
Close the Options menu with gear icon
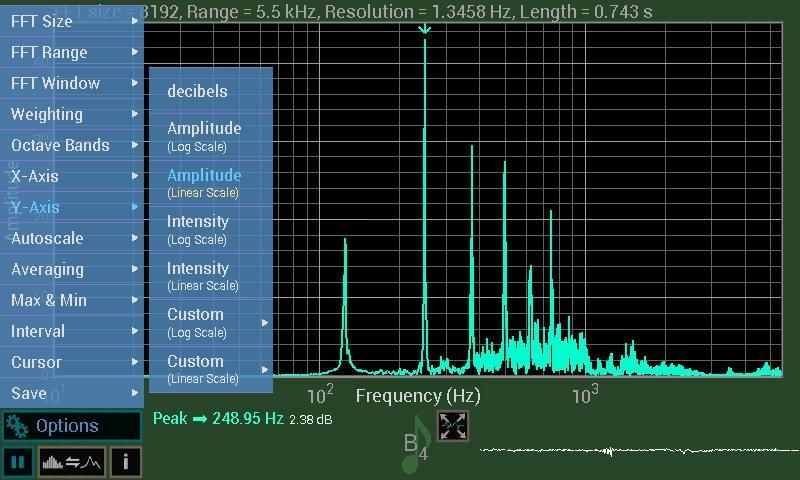[70, 426]
